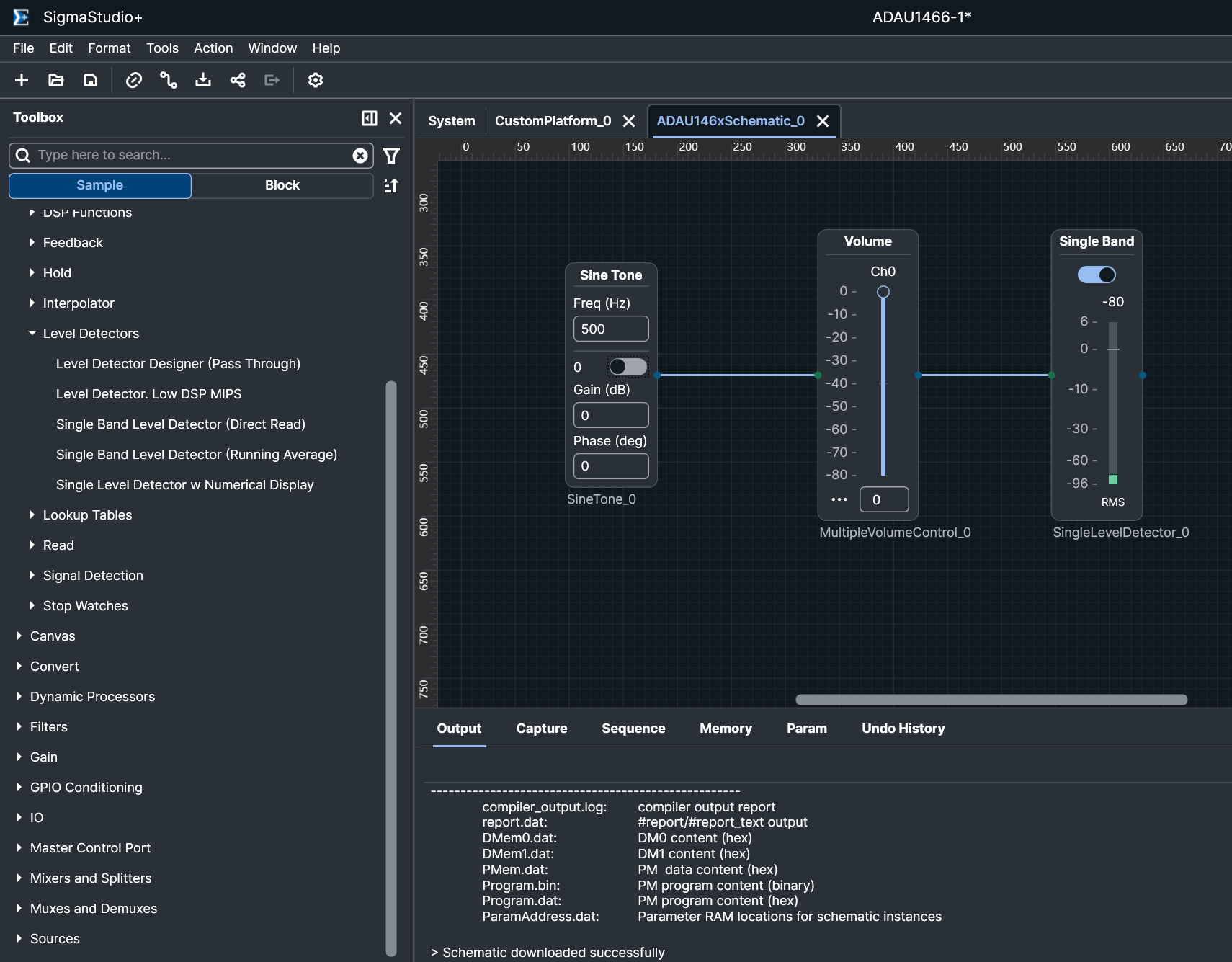
Task: Click the Single Band detector input pin
Action: point(1051,375)
